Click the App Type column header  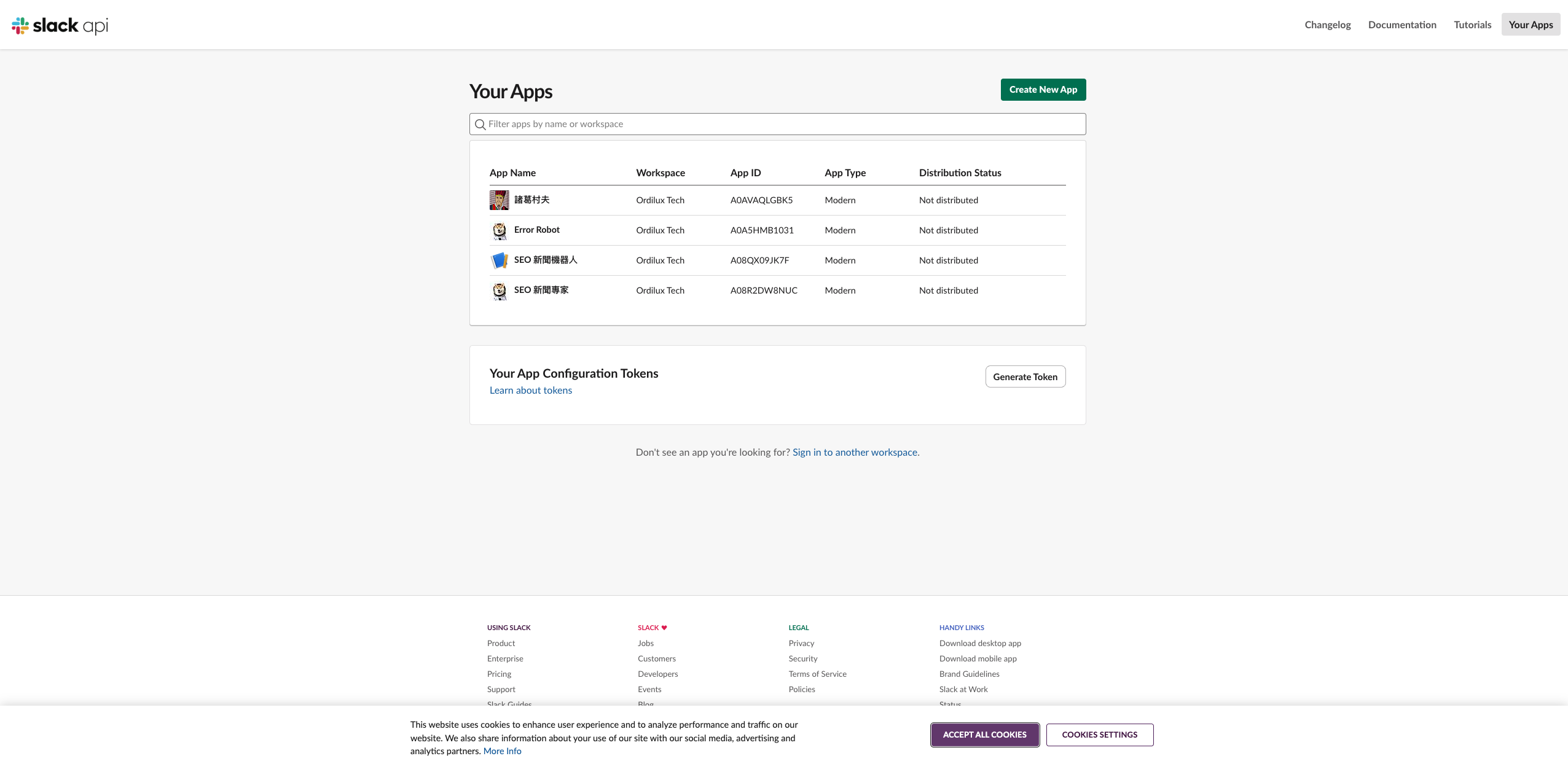[x=845, y=173]
